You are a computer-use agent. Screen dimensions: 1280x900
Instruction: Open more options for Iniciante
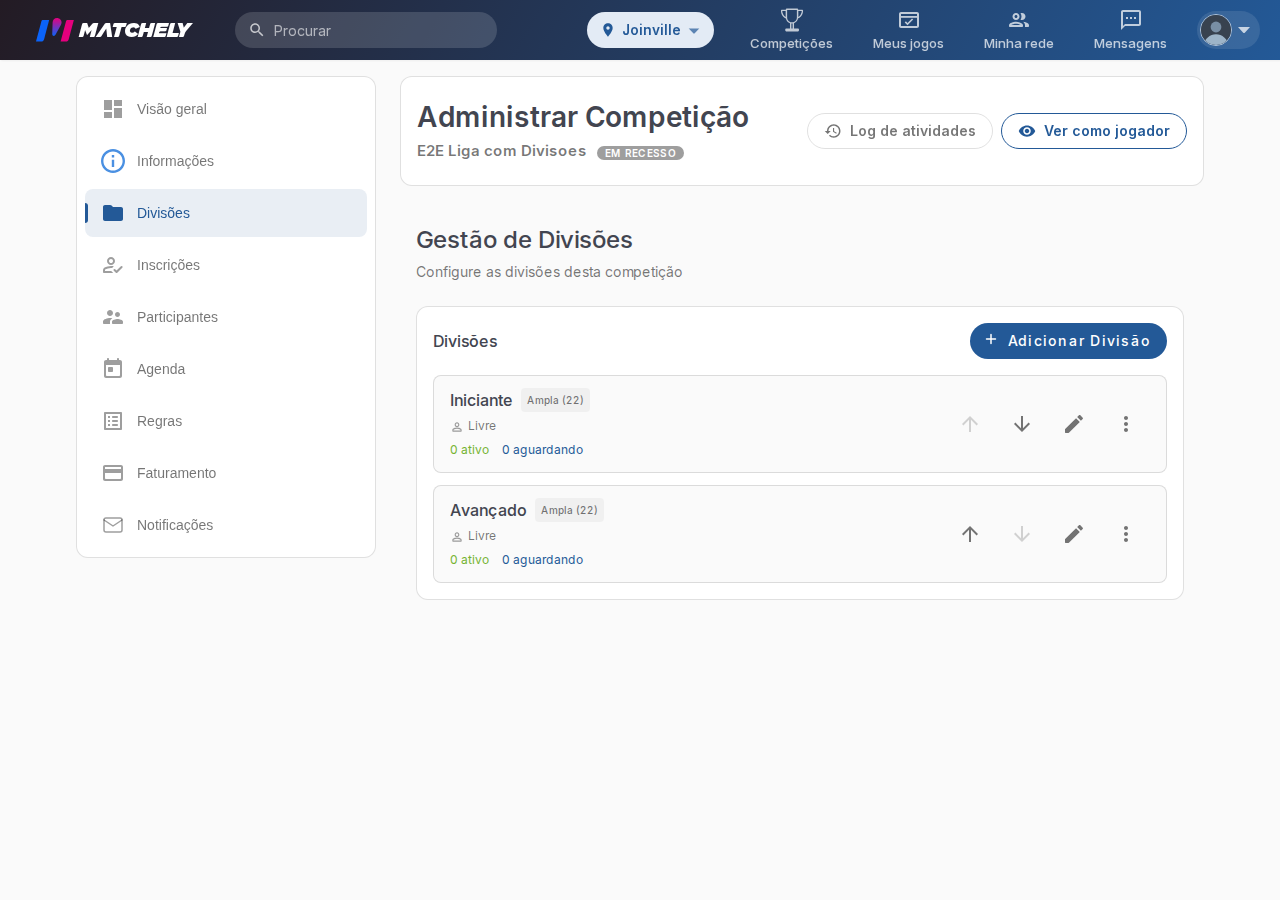click(x=1126, y=424)
